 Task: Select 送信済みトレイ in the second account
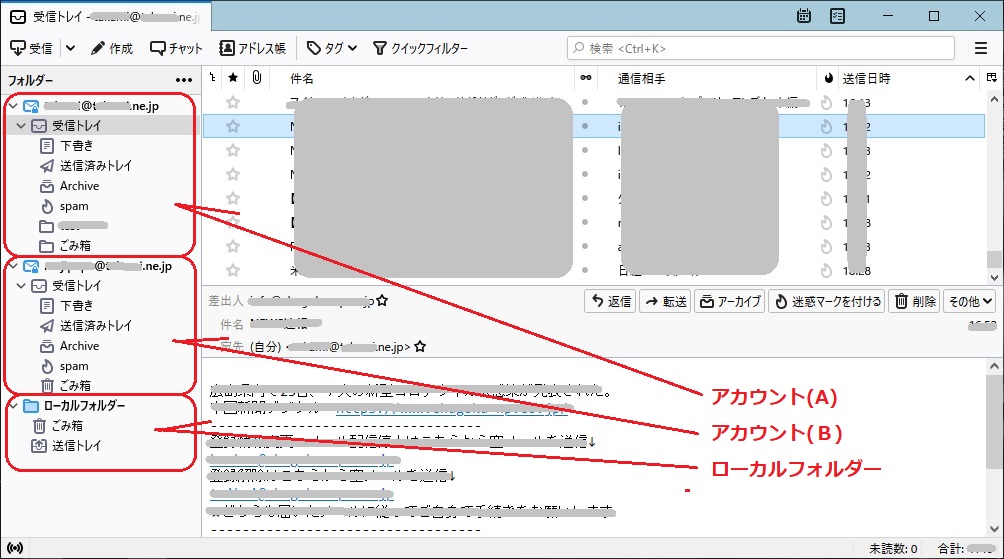pos(95,326)
